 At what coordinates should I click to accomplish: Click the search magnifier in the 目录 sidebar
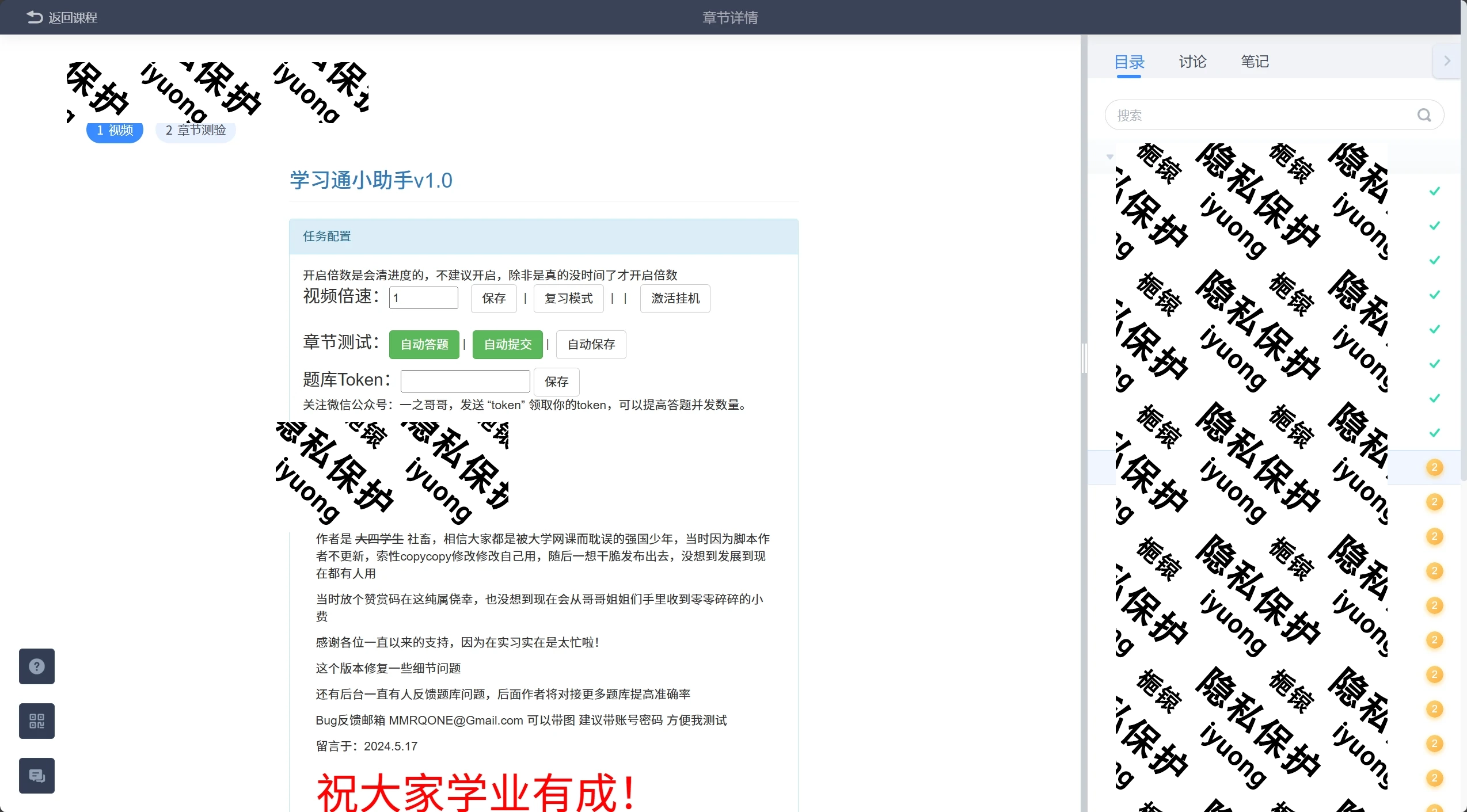coord(1424,115)
